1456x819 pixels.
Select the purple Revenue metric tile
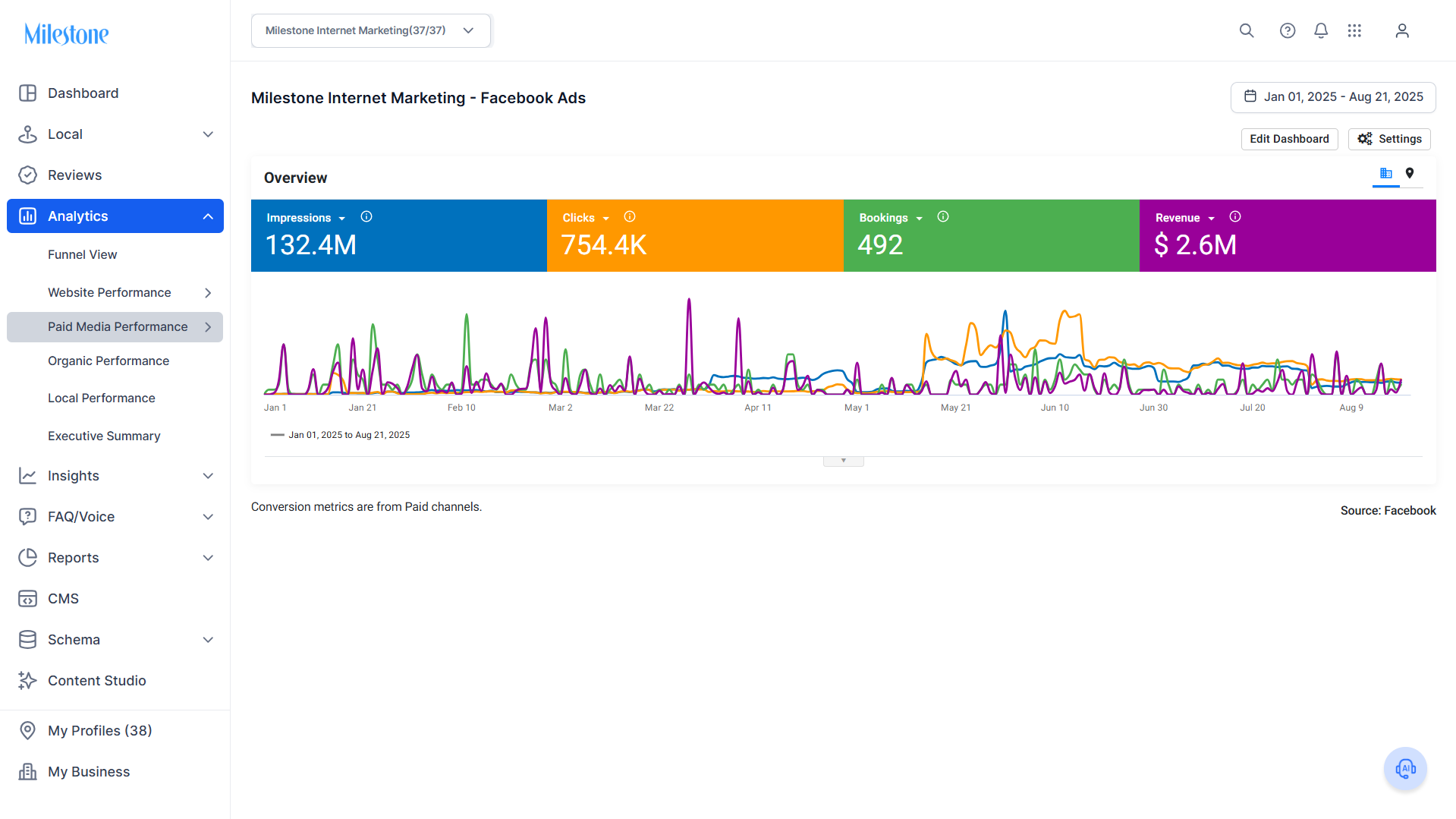pos(1288,235)
